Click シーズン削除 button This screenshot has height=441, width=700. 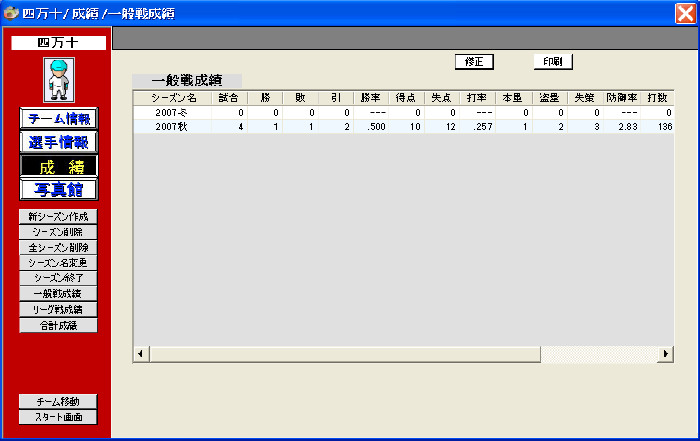(58, 232)
